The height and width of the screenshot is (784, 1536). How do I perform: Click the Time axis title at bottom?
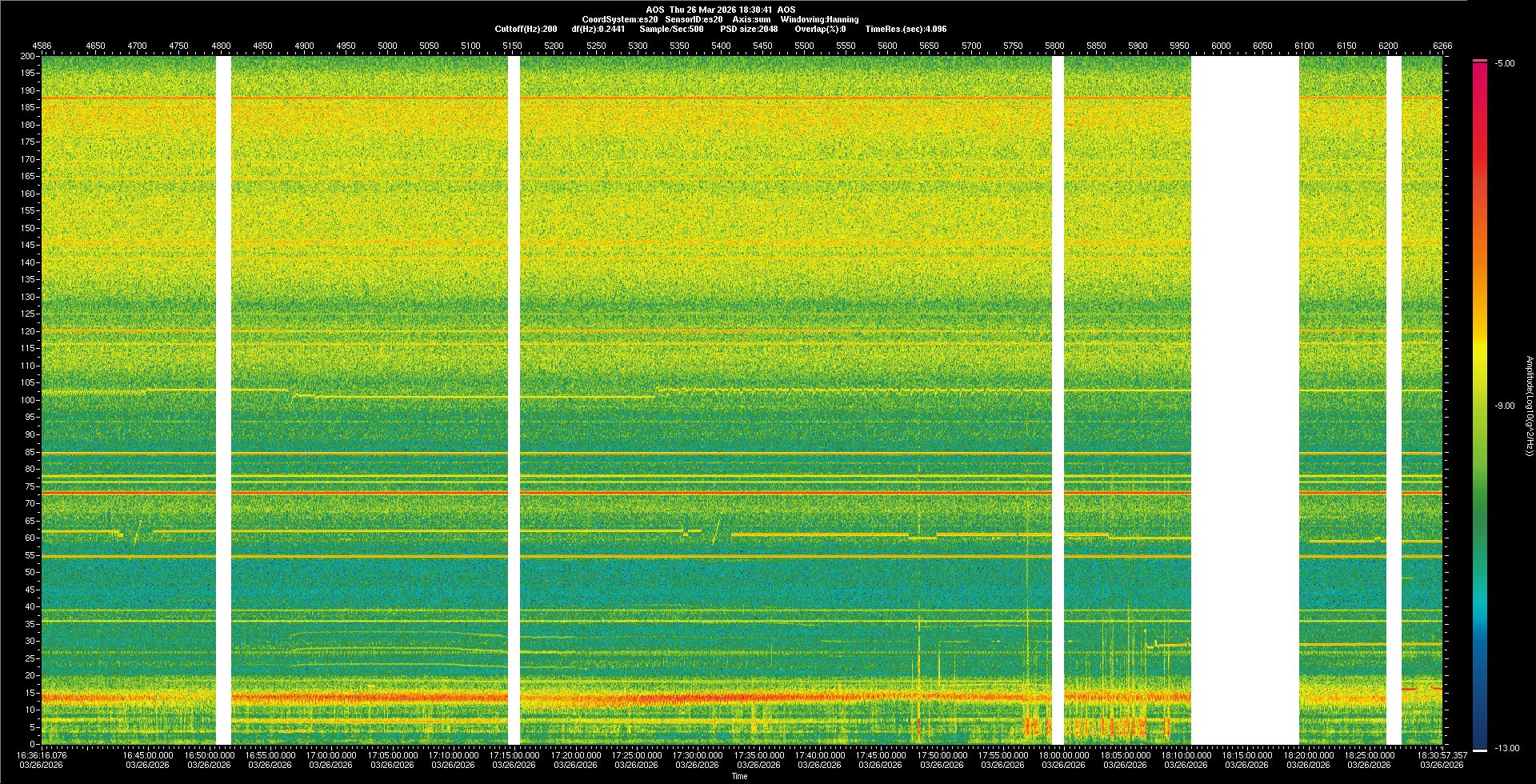[739, 776]
